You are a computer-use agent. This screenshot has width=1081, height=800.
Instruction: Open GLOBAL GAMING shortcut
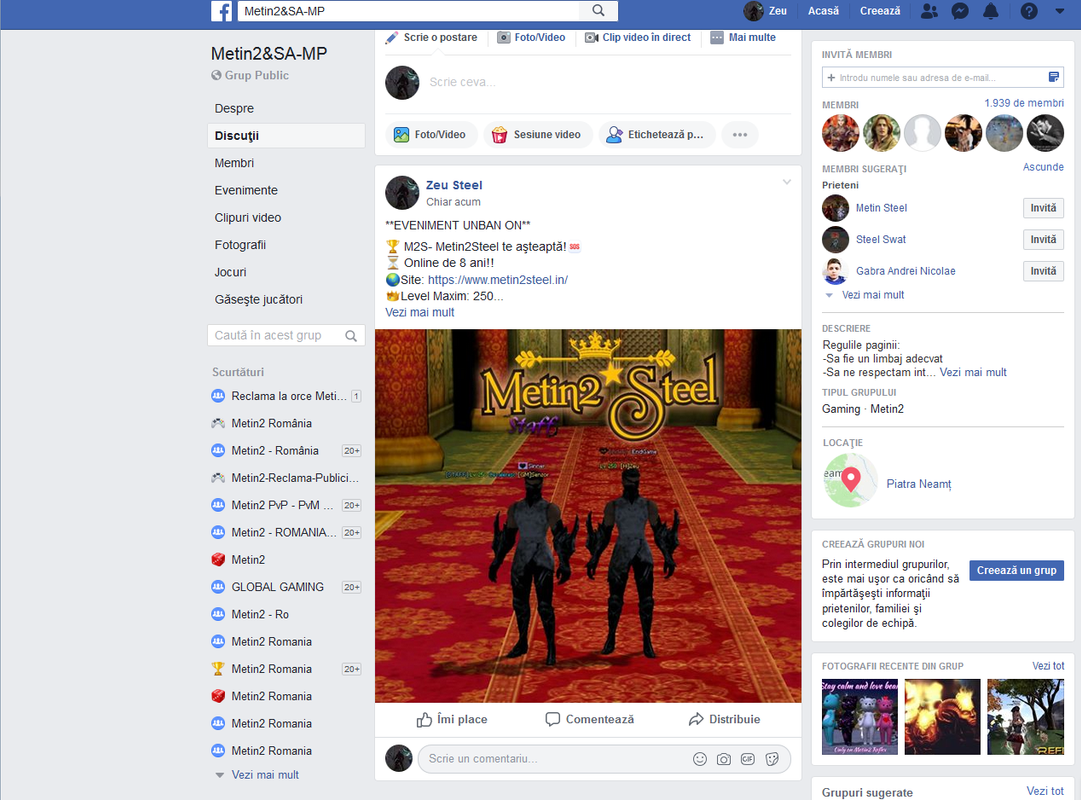tap(285, 587)
